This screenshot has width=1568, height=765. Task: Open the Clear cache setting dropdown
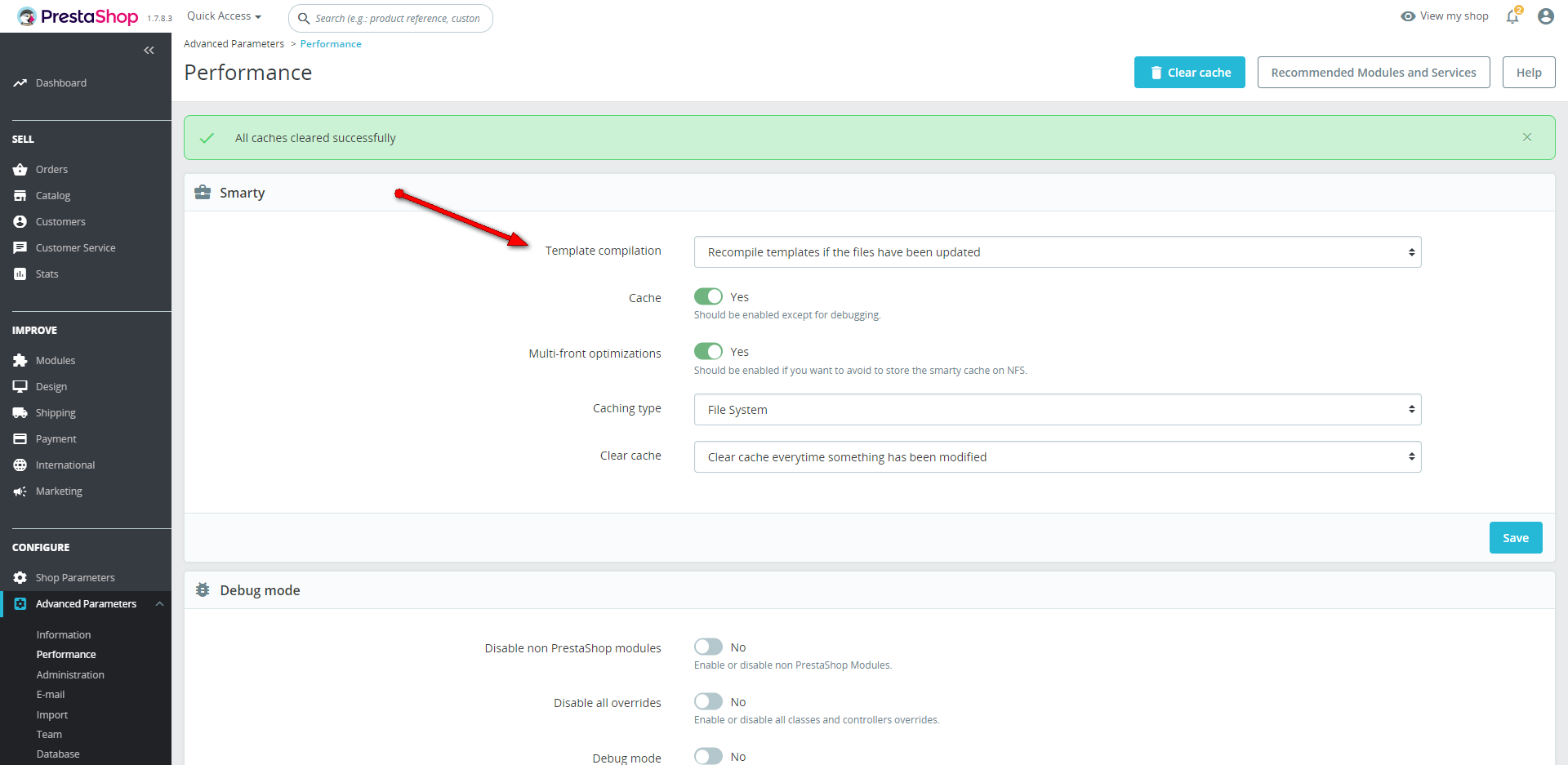[1058, 457]
